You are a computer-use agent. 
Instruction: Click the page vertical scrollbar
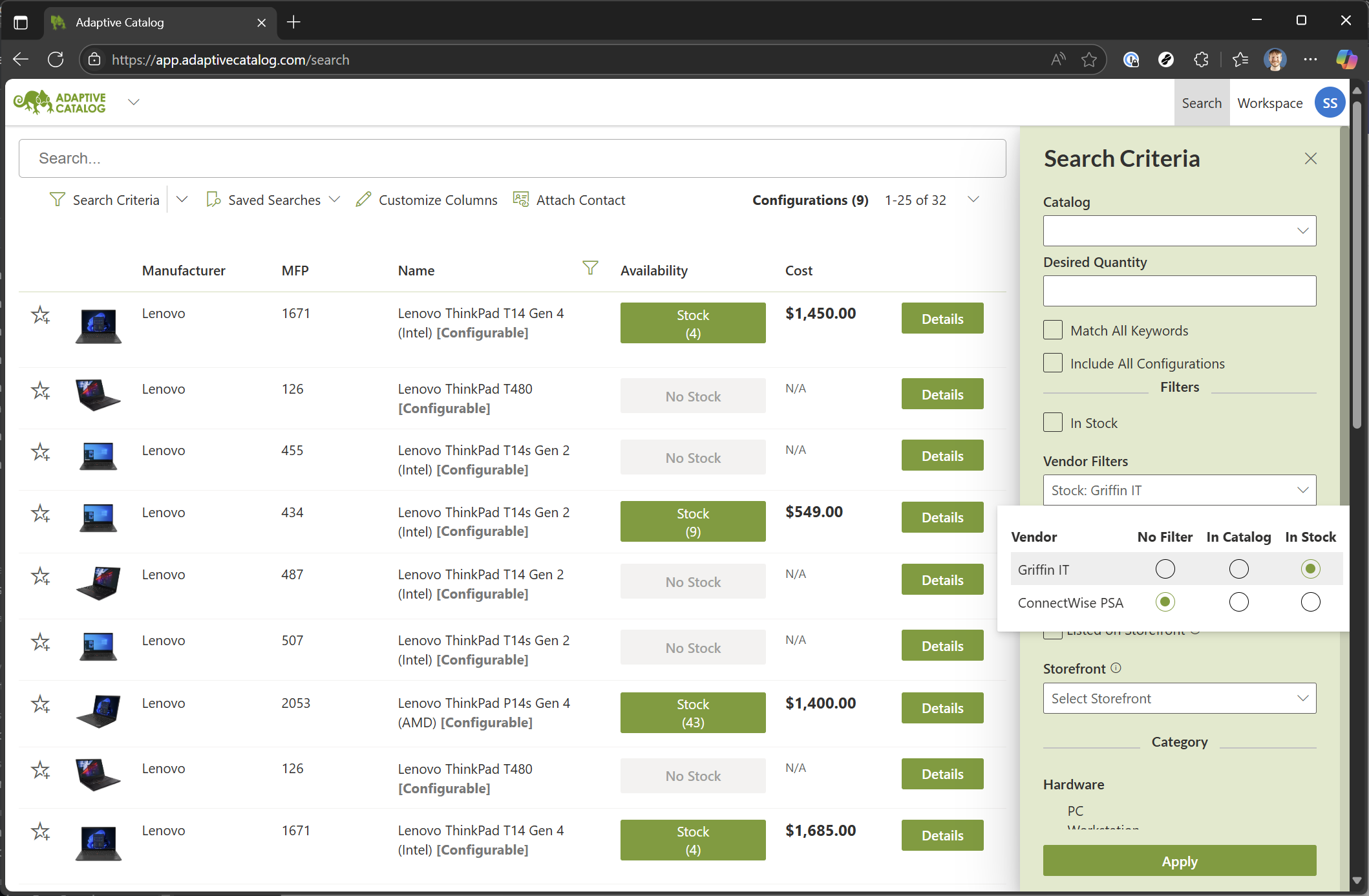coord(1356,265)
